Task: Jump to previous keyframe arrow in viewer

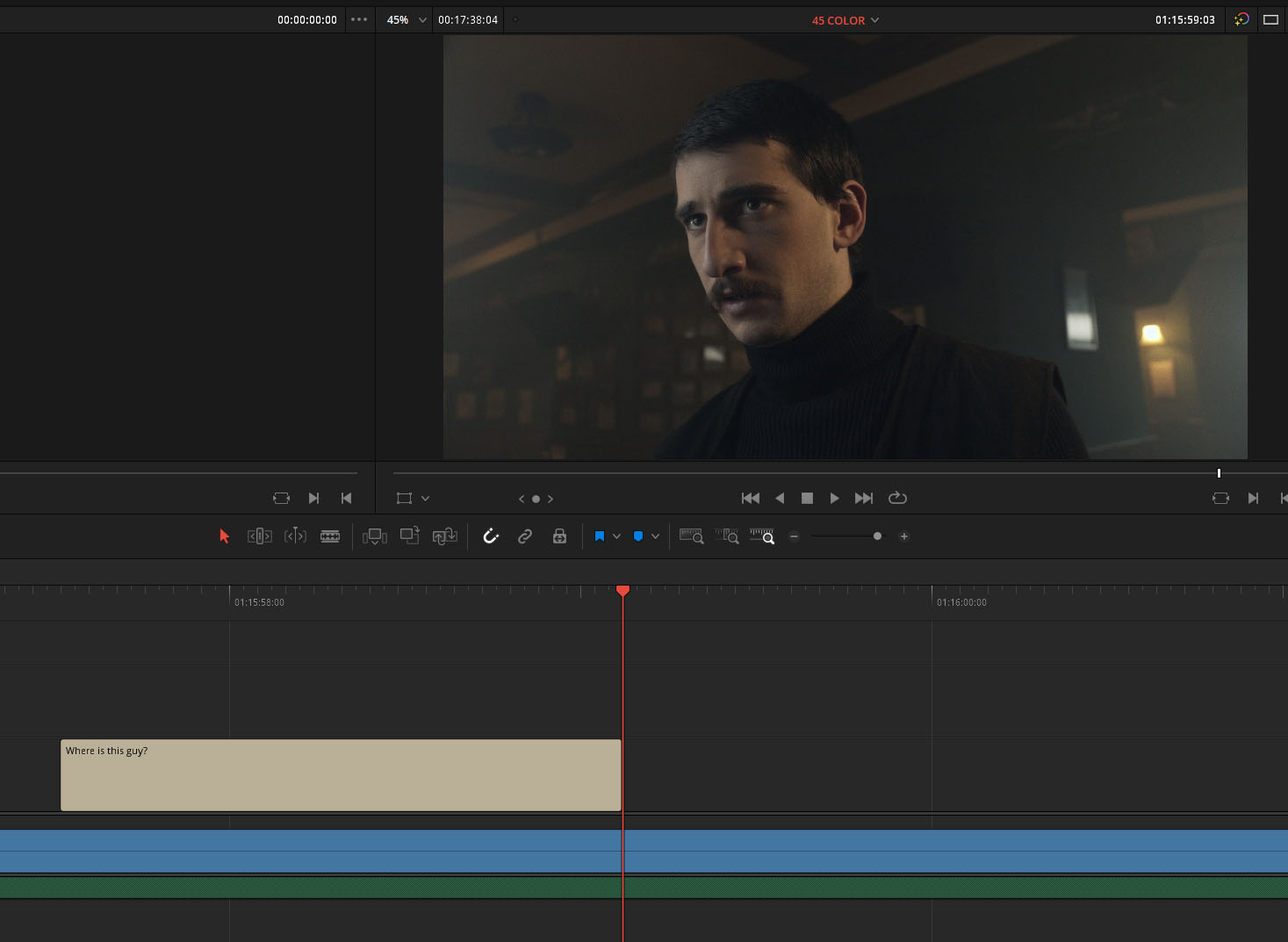Action: (x=522, y=499)
